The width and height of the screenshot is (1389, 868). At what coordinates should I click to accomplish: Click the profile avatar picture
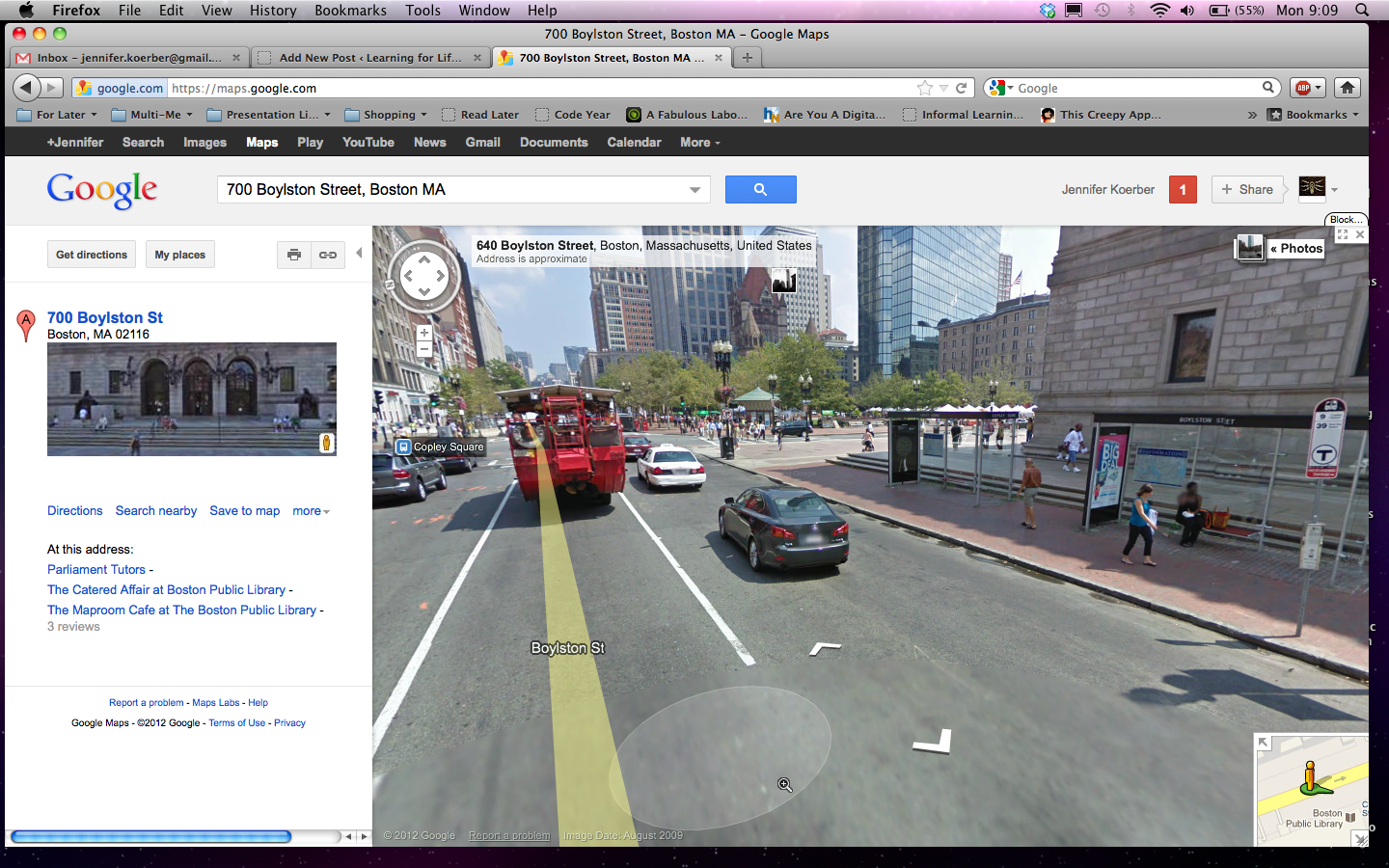[1312, 186]
